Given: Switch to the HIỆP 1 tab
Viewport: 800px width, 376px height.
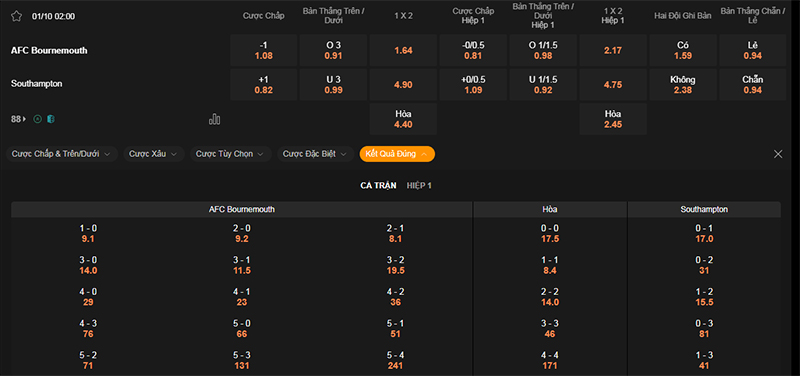Looking at the screenshot, I should click(419, 186).
